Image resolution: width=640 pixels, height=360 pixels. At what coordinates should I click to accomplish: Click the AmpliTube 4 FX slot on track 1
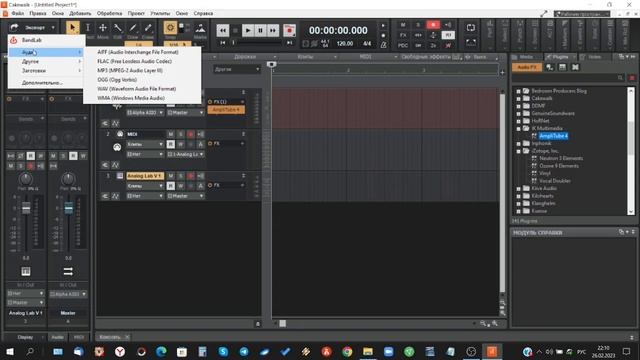pos(226,109)
